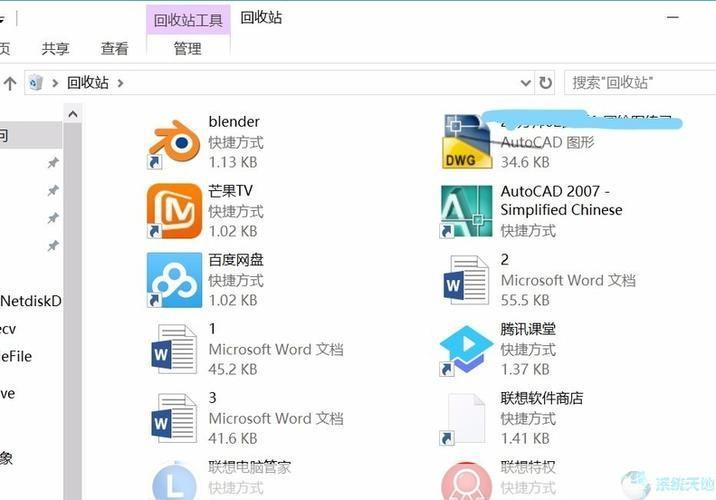The height and width of the screenshot is (500, 716).
Task: Click the 41.6 KB file size text
Action: click(233, 438)
